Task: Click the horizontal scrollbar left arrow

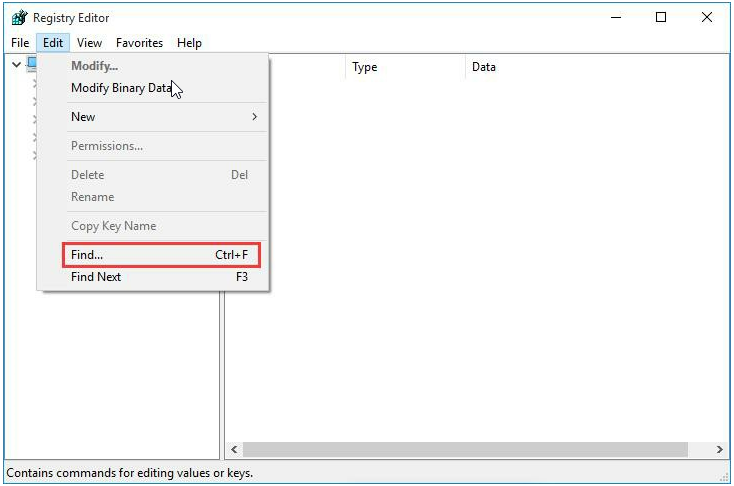Action: coord(234,449)
